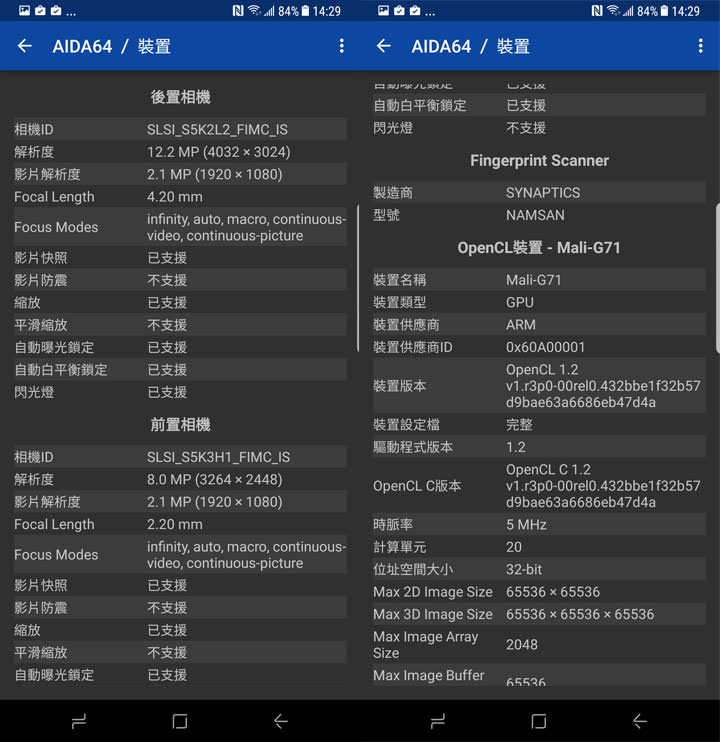Viewport: 720px width, 742px height.
Task: Tap the OpenCL C版本 row label
Action: point(417,486)
